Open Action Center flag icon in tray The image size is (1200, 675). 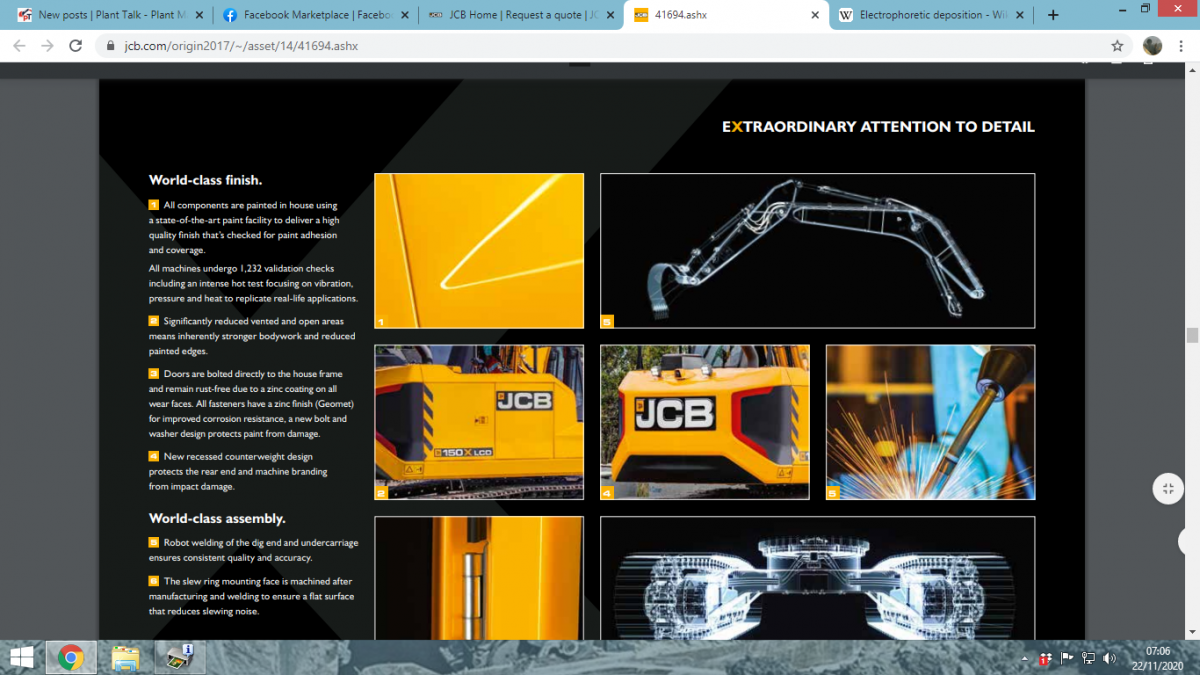pos(1066,658)
